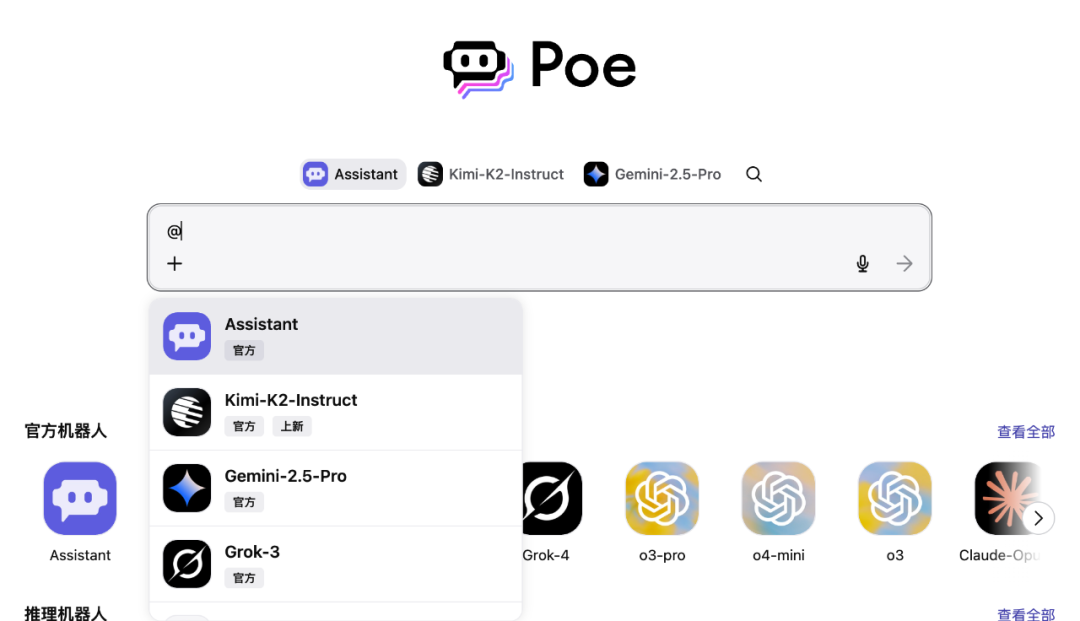Open the Assistant bot under 官方机器人
1080x621 pixels.
tap(80, 498)
